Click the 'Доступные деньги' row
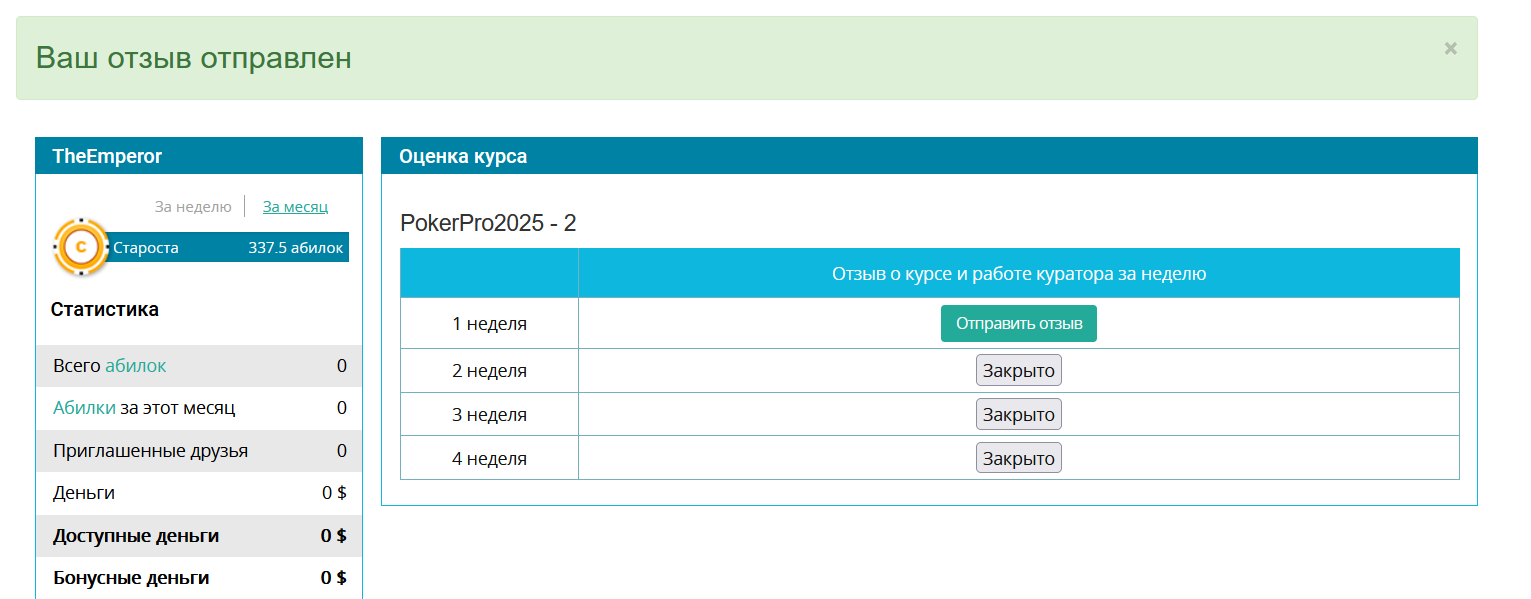The image size is (1531, 599). pos(199,536)
